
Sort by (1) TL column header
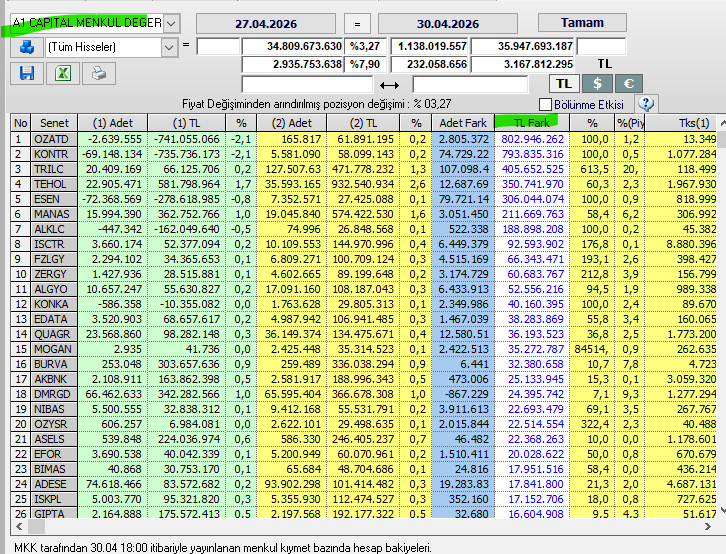(187, 123)
